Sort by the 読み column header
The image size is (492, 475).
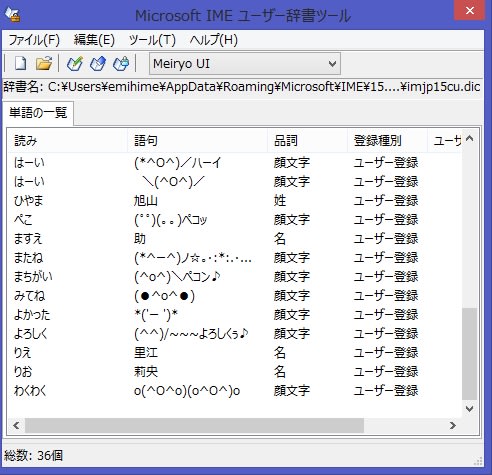click(x=68, y=141)
